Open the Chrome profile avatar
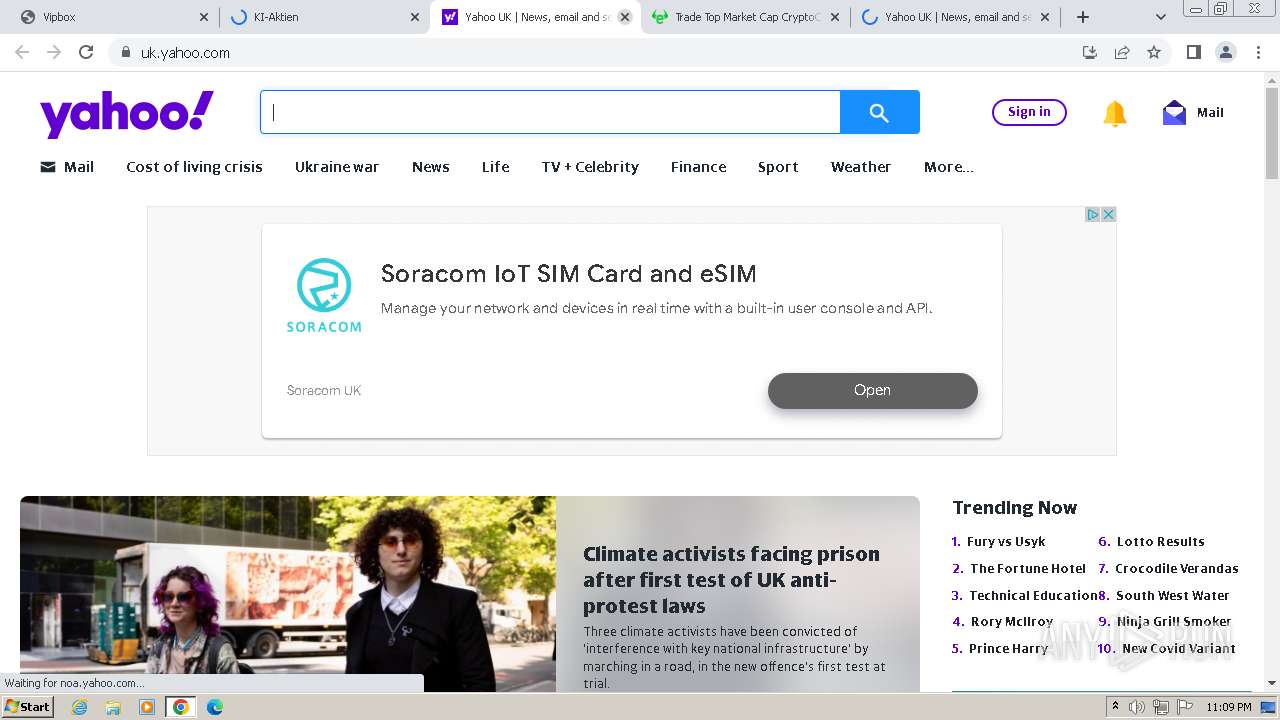1280x720 pixels. (x=1225, y=52)
